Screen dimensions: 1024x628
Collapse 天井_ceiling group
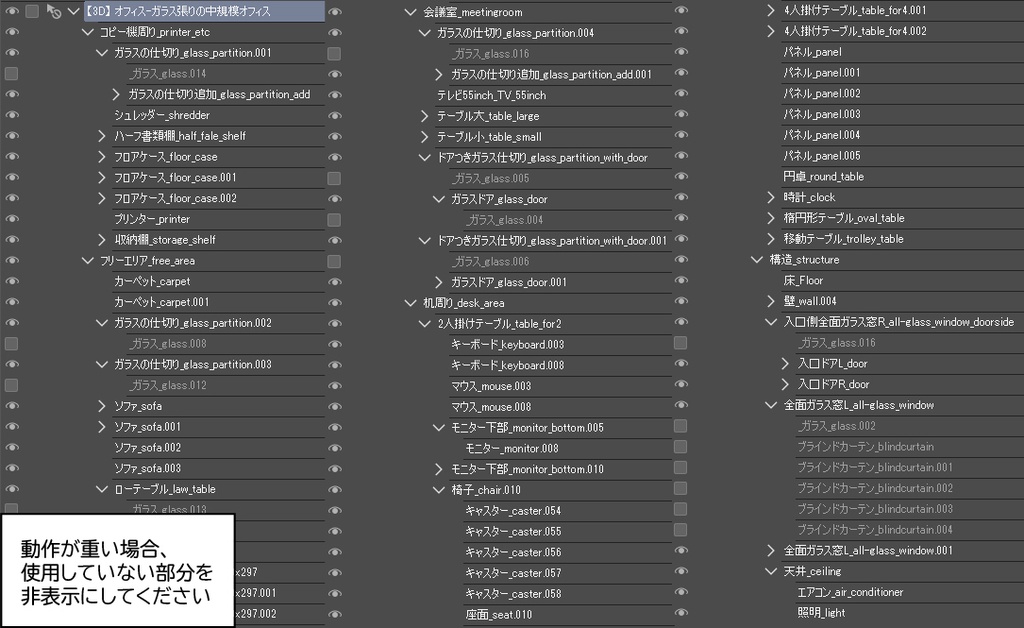pos(771,571)
